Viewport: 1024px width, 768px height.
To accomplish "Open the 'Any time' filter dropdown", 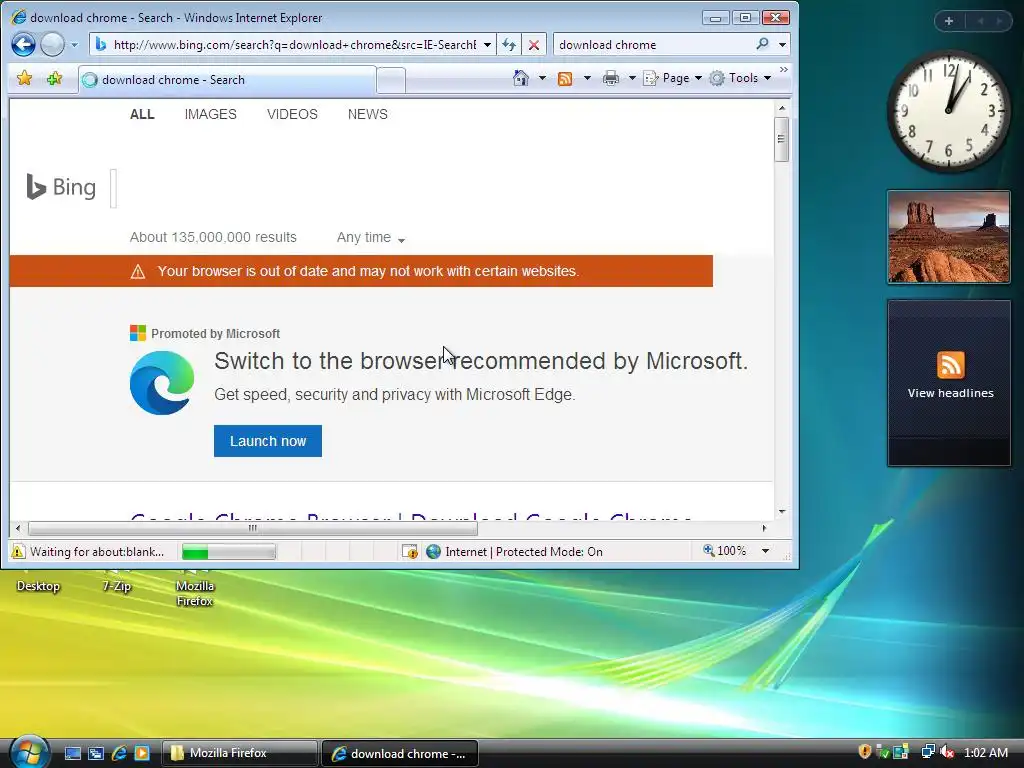I will tap(370, 238).
